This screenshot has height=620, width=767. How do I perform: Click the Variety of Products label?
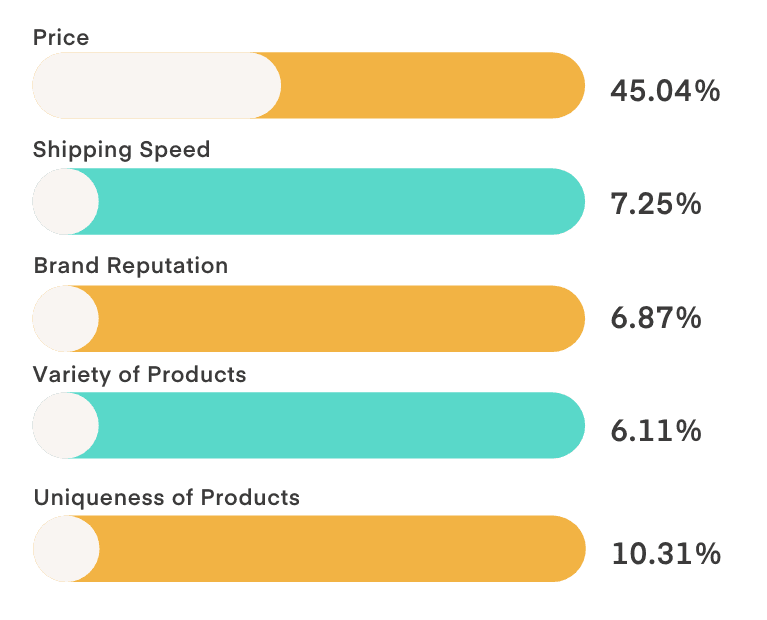click(x=139, y=375)
